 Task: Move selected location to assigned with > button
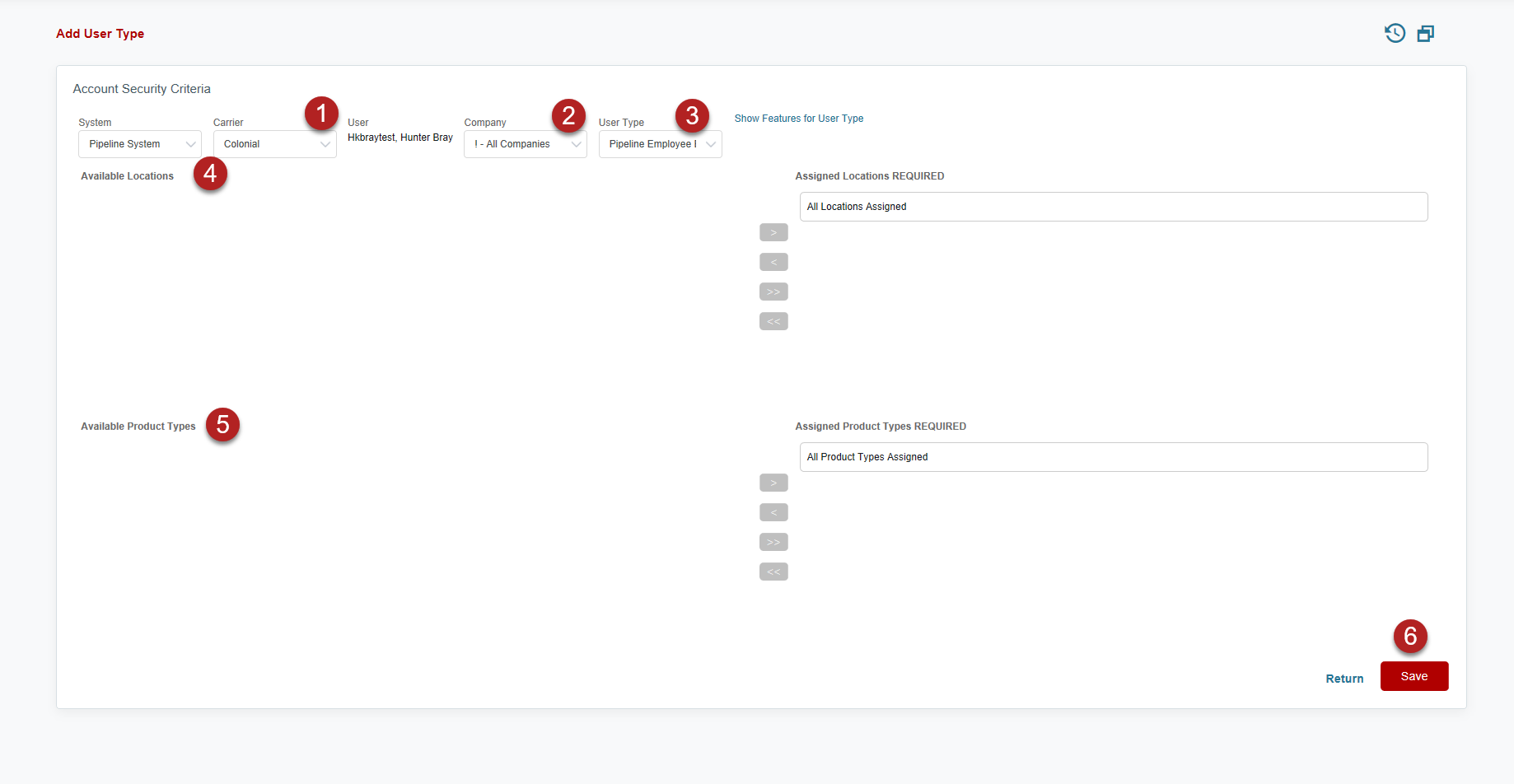(x=773, y=232)
